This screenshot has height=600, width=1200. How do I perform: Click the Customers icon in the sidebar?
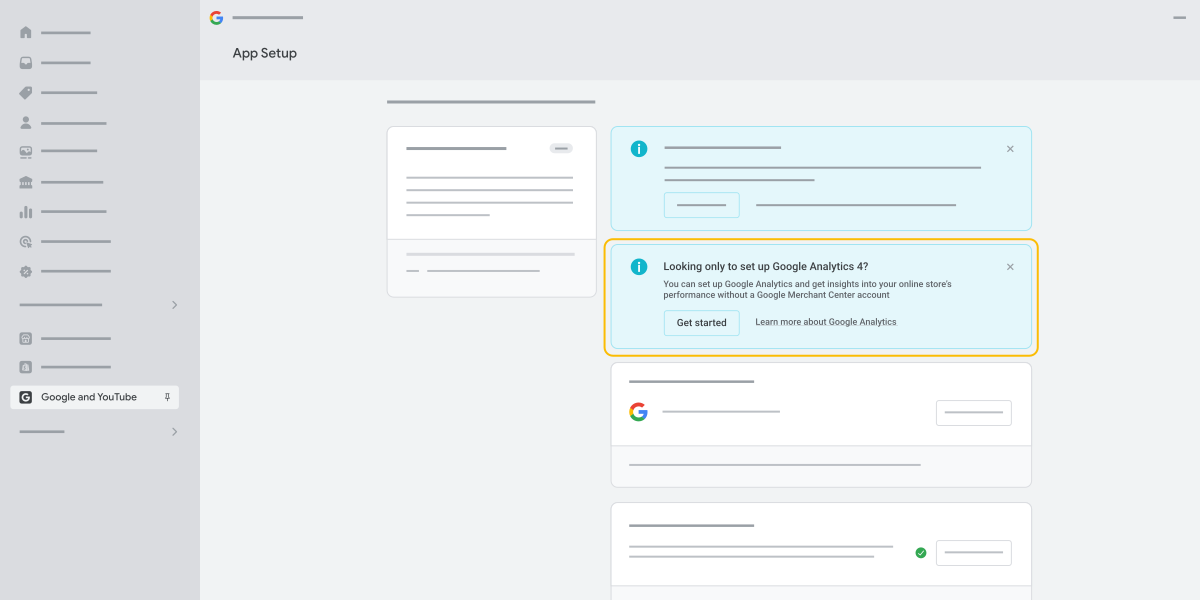(x=25, y=122)
